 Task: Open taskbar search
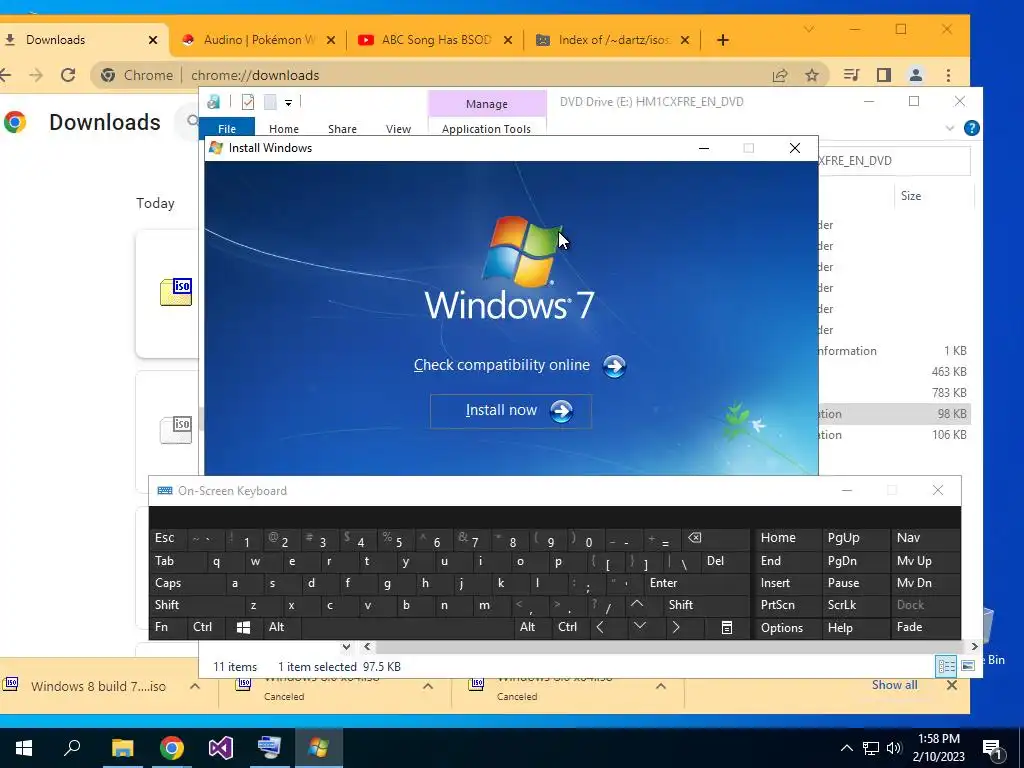tap(72, 748)
